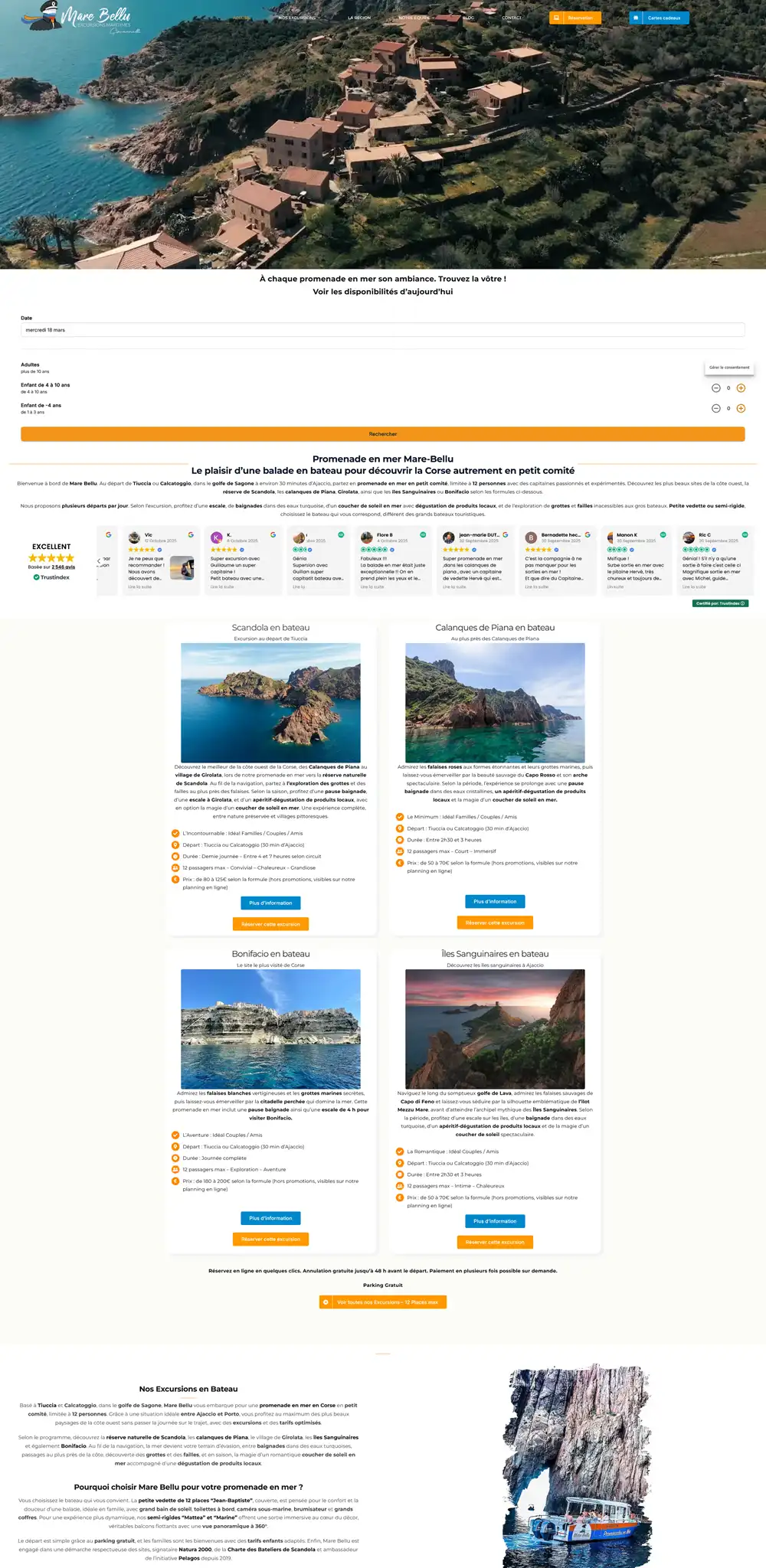This screenshot has width=766, height=1568.
Task: Click the plus icon for Enfant de 4 à 10 ans
Action: (741, 388)
